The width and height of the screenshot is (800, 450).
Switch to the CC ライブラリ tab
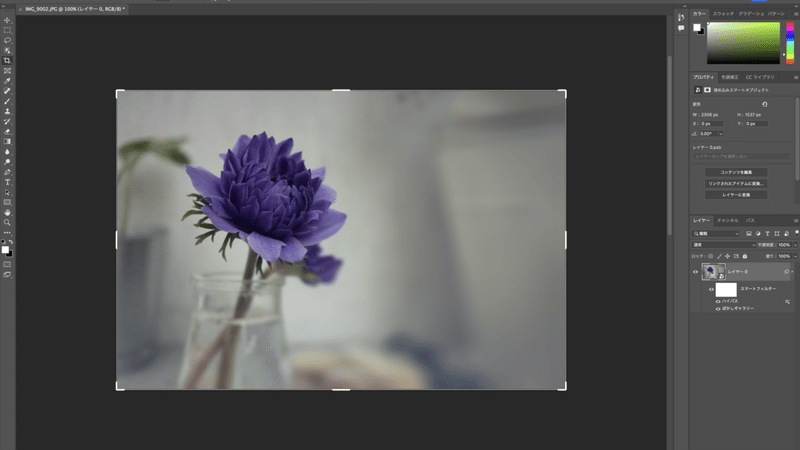pyautogui.click(x=760, y=78)
